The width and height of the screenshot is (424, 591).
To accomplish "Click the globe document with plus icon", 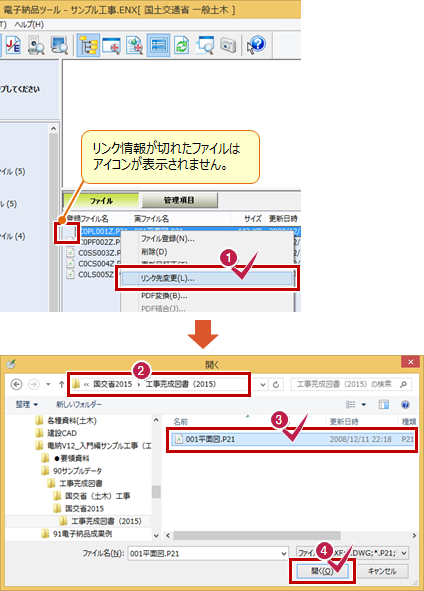I will tap(135, 46).
